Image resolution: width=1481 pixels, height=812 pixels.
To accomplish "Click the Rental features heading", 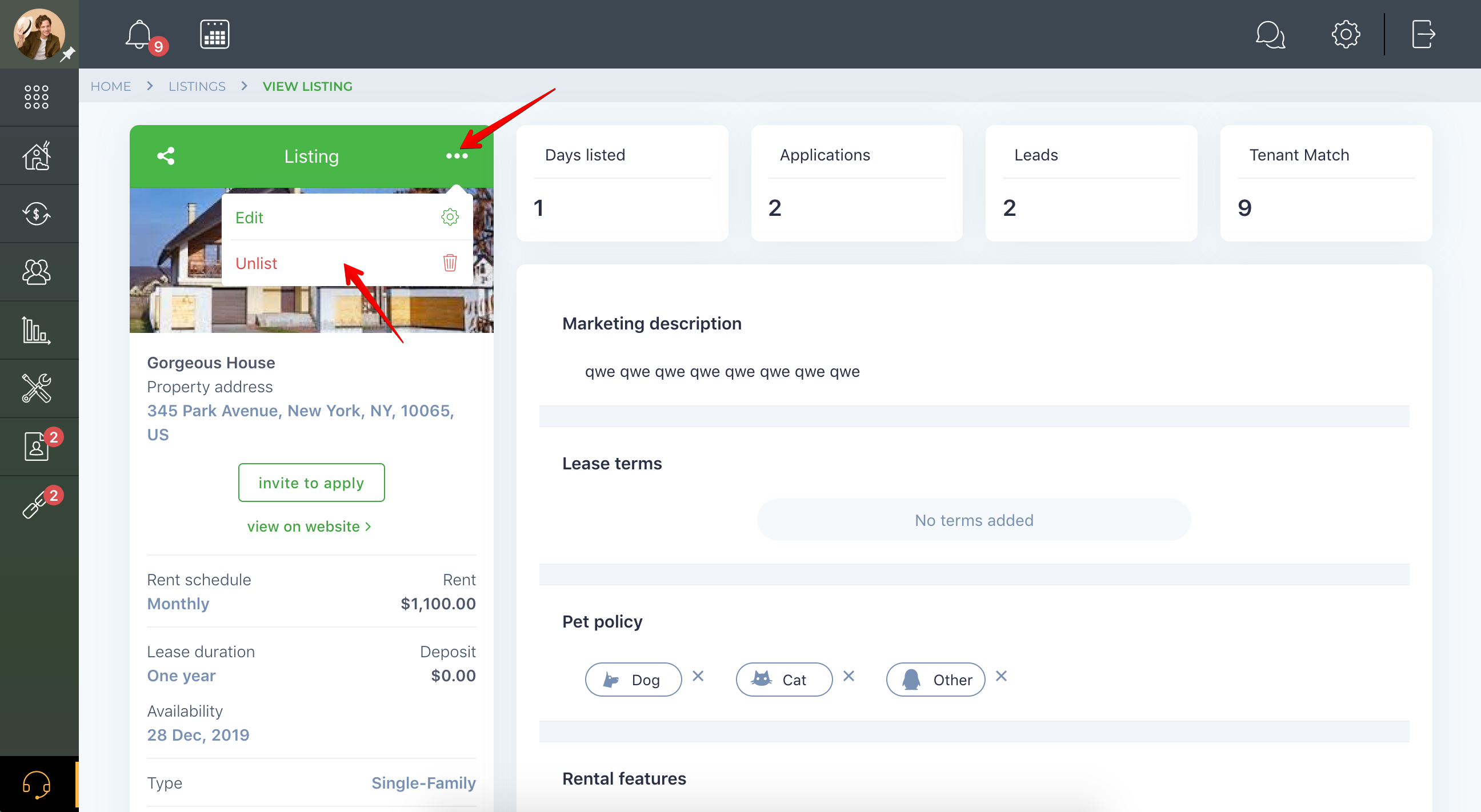I will pos(625,778).
